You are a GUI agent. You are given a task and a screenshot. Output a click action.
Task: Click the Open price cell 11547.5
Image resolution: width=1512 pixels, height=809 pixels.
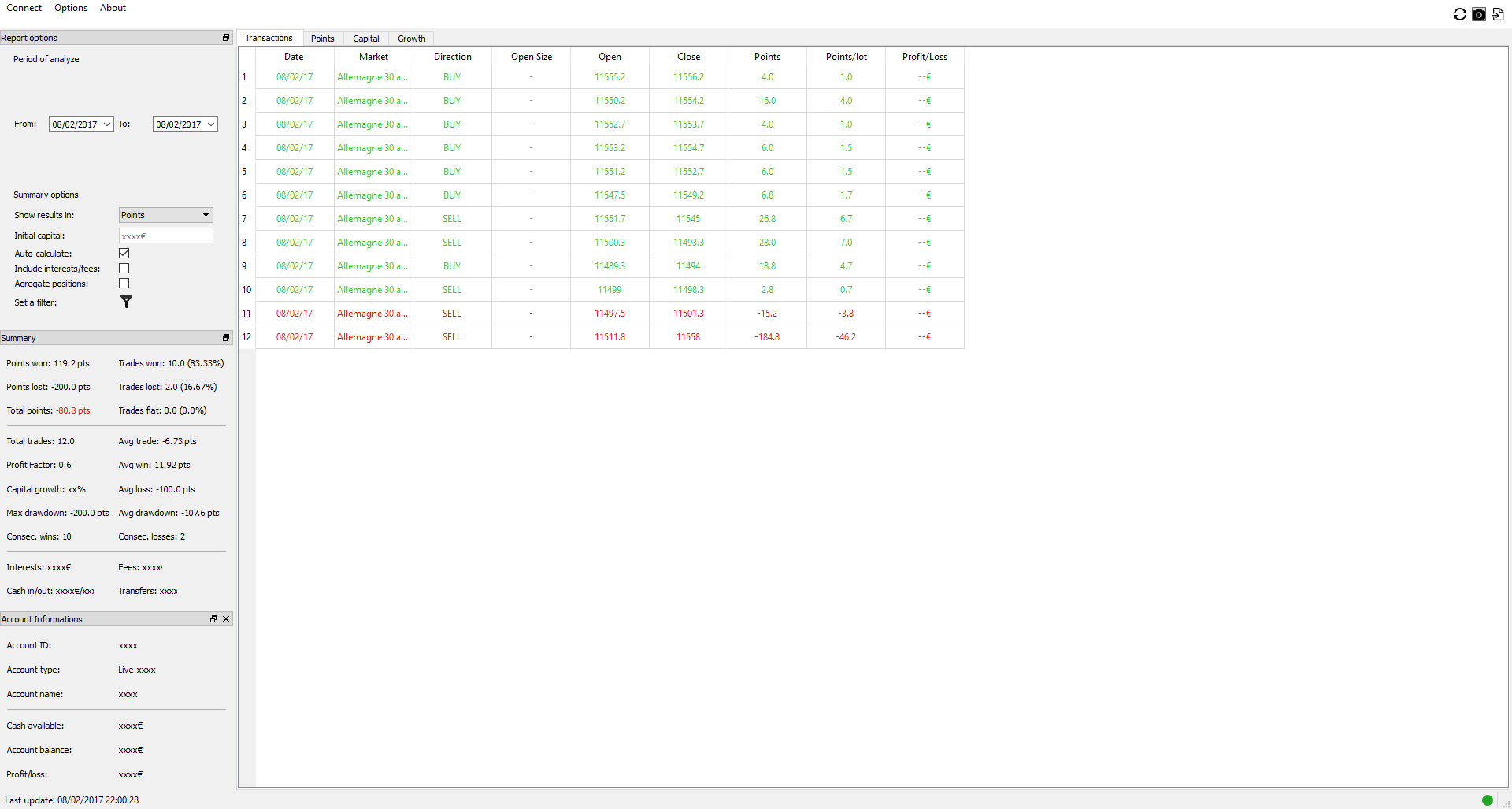[610, 195]
